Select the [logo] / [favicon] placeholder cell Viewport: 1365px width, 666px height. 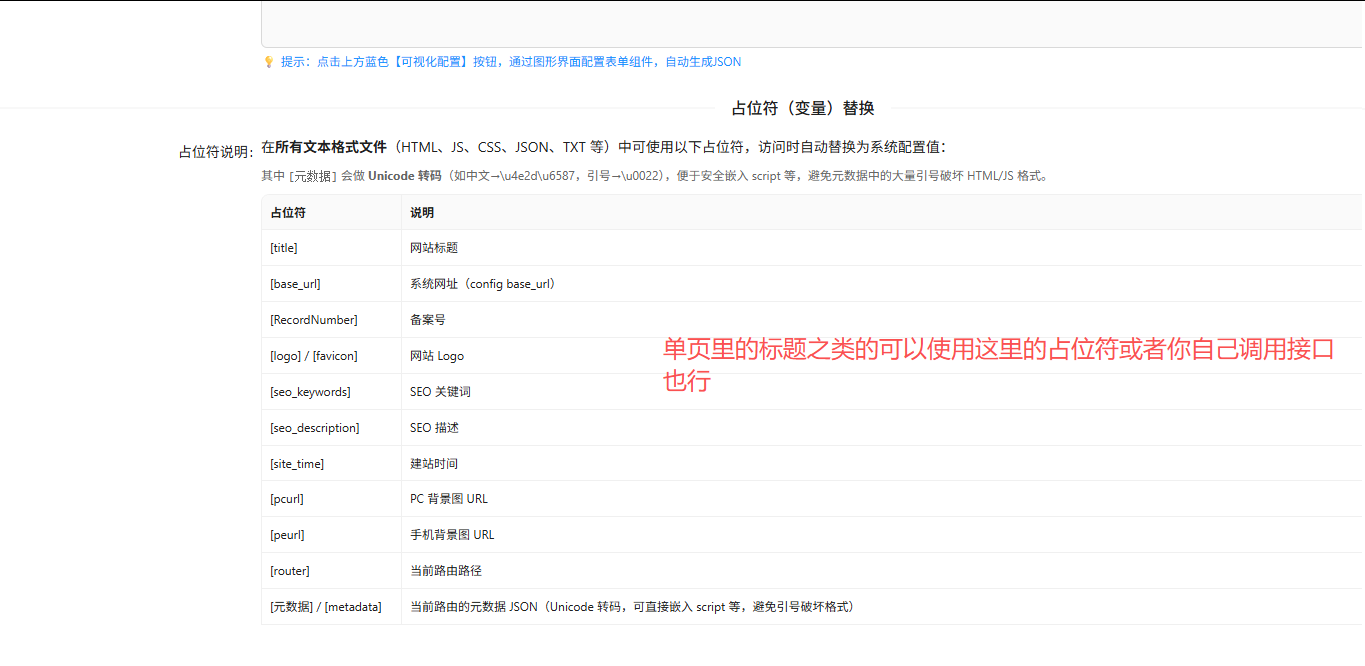click(314, 356)
